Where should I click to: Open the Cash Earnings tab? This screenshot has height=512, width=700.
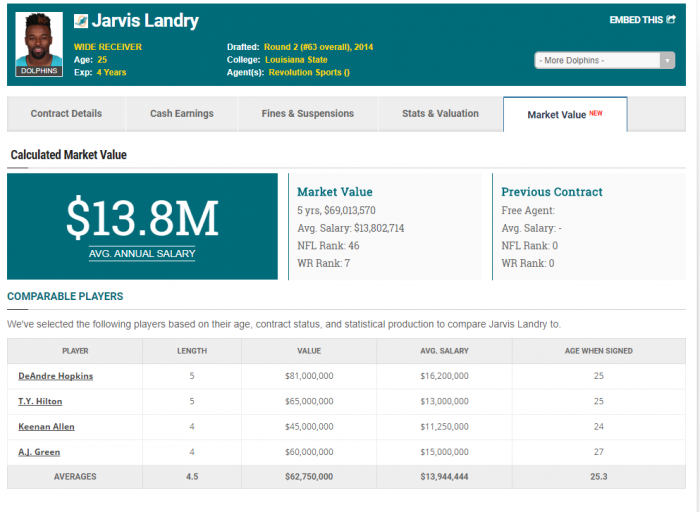coord(182,114)
